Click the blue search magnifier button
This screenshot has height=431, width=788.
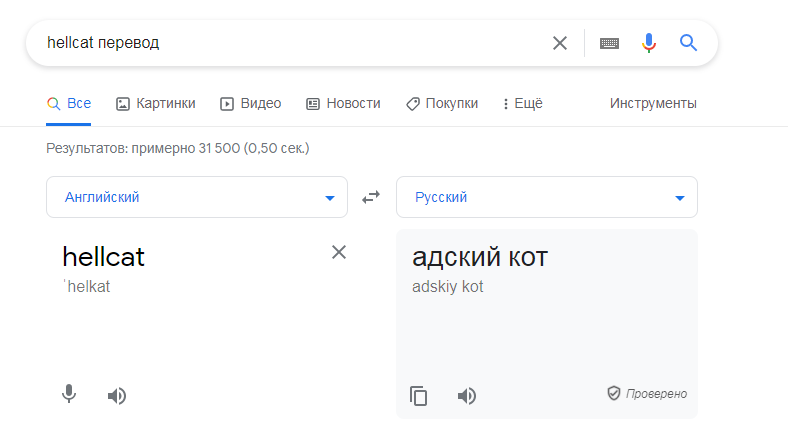[688, 43]
